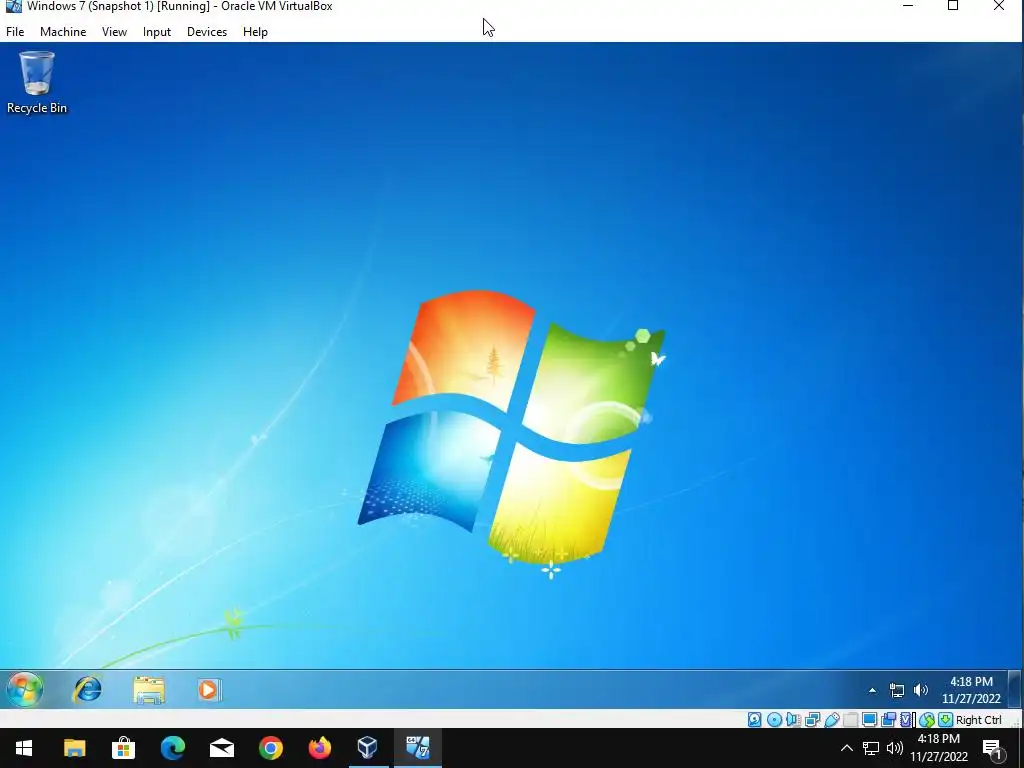Open the Windows 7 Start orb
Screen dimensions: 1024x768
pos(25,689)
